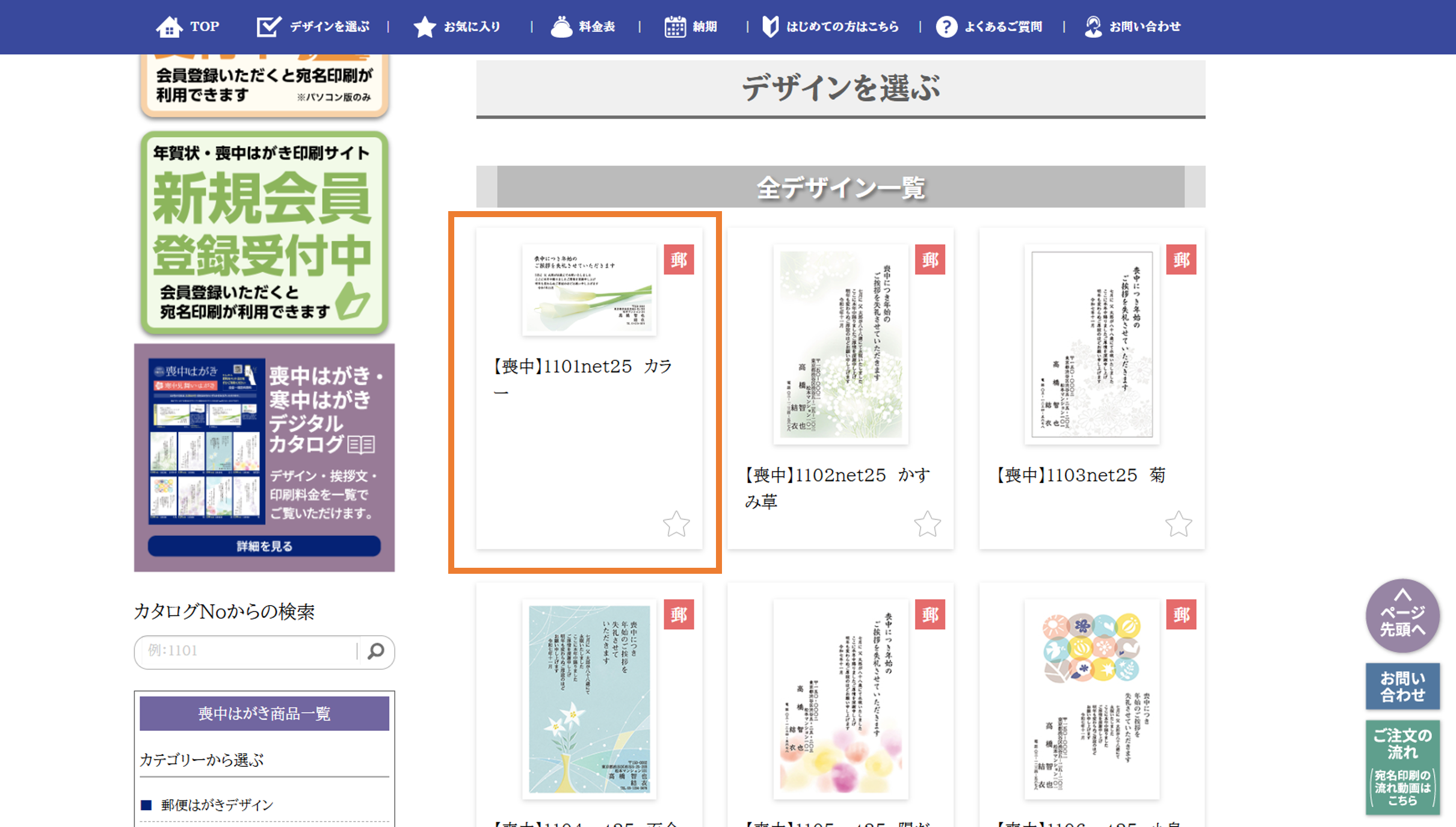
Task: Open the ご注文の流れ side button
Action: 1402,767
